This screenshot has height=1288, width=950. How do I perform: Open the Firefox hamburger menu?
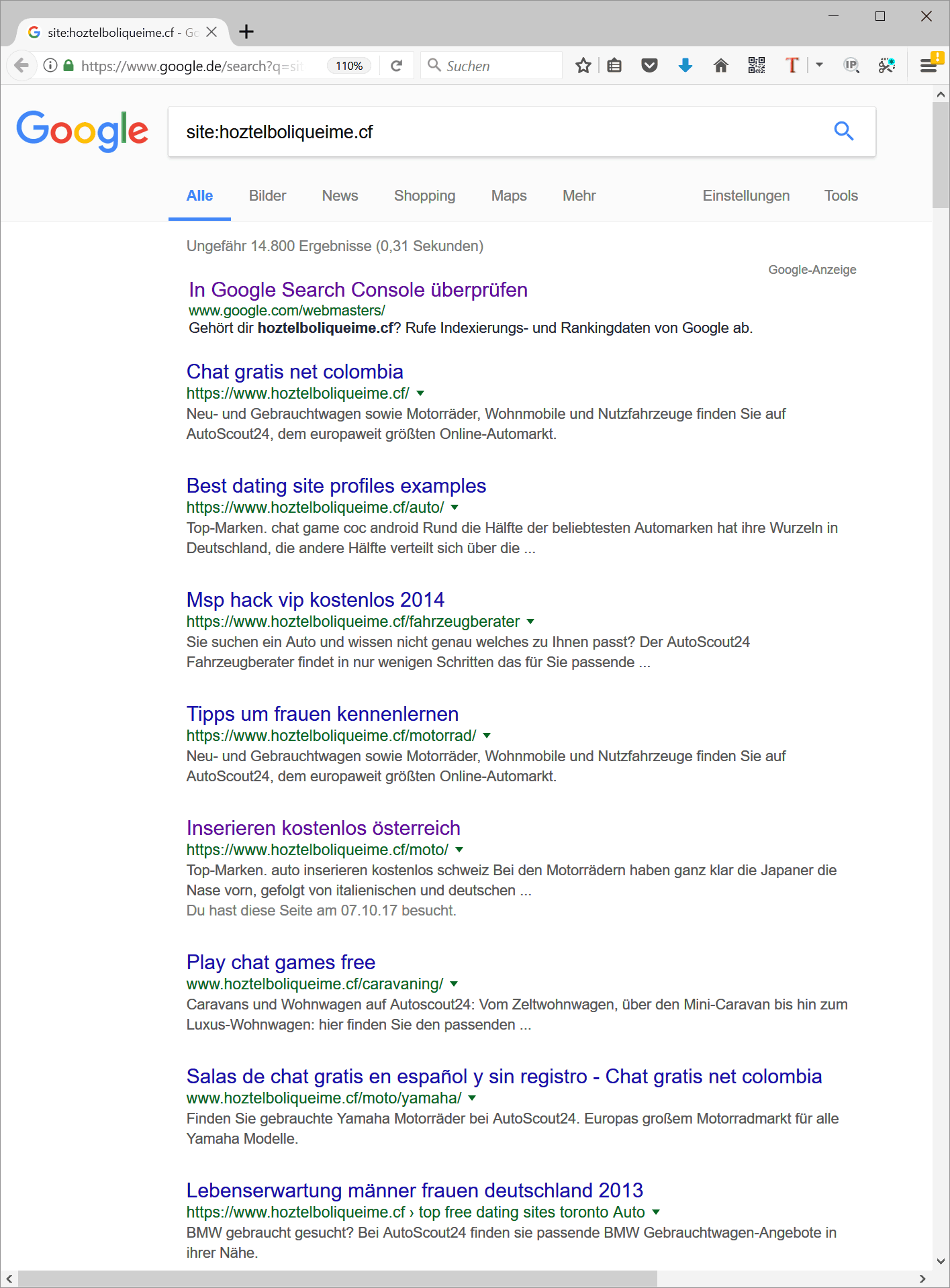click(x=929, y=66)
